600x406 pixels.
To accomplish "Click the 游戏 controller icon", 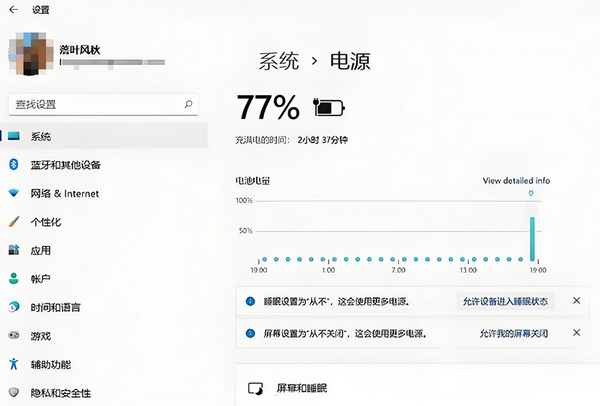I will click(14, 336).
